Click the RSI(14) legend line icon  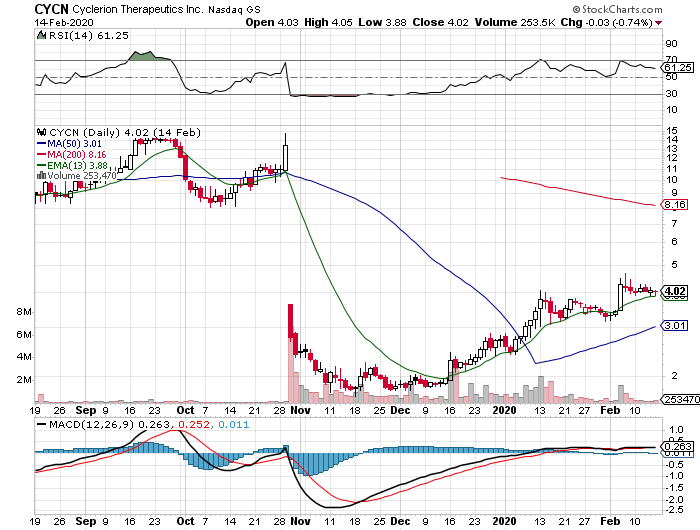point(39,34)
